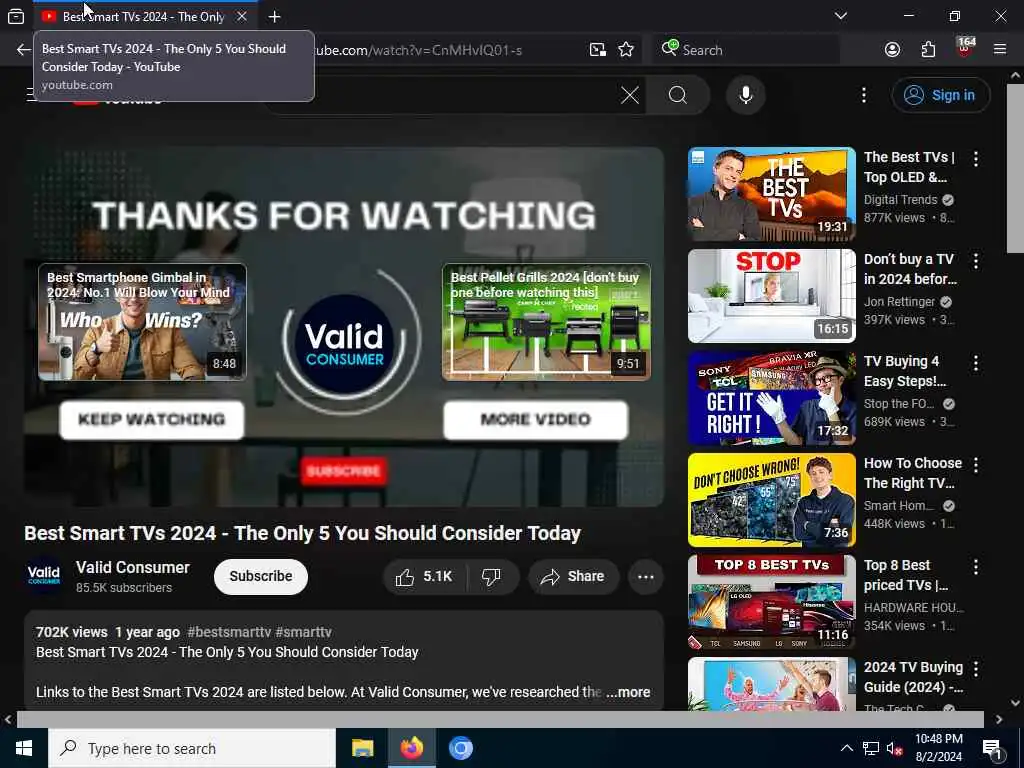Open the Extensions puzzle icon

(x=928, y=50)
